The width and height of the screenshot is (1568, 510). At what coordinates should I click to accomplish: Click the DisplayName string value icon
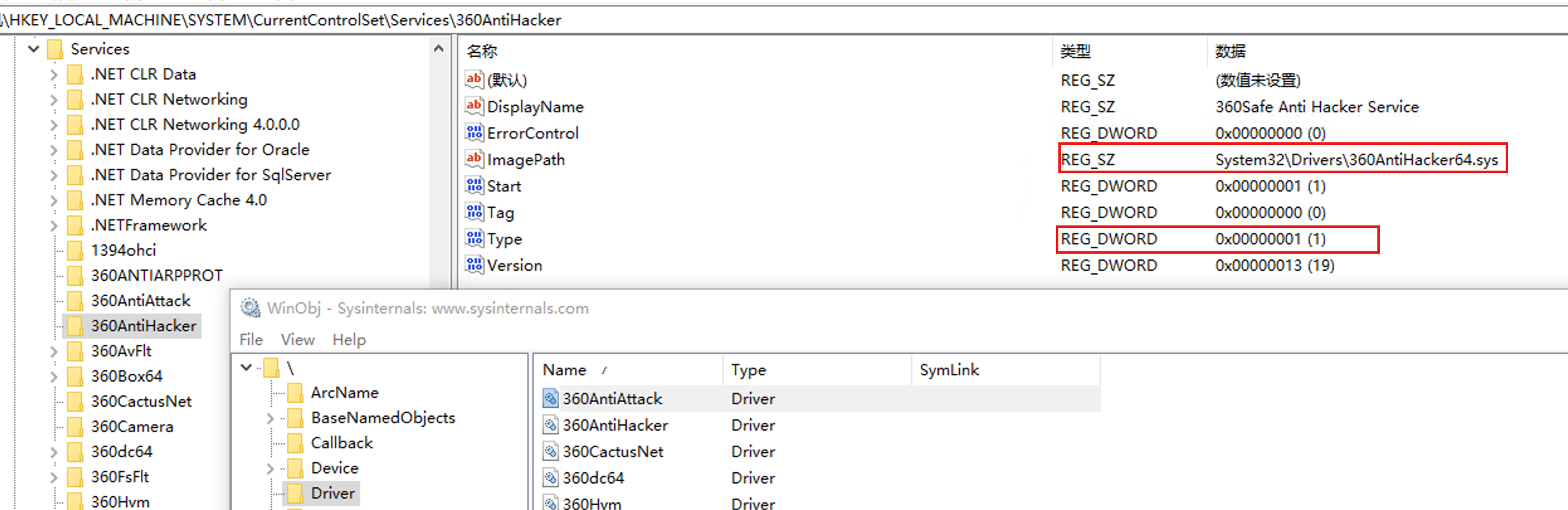(x=474, y=106)
